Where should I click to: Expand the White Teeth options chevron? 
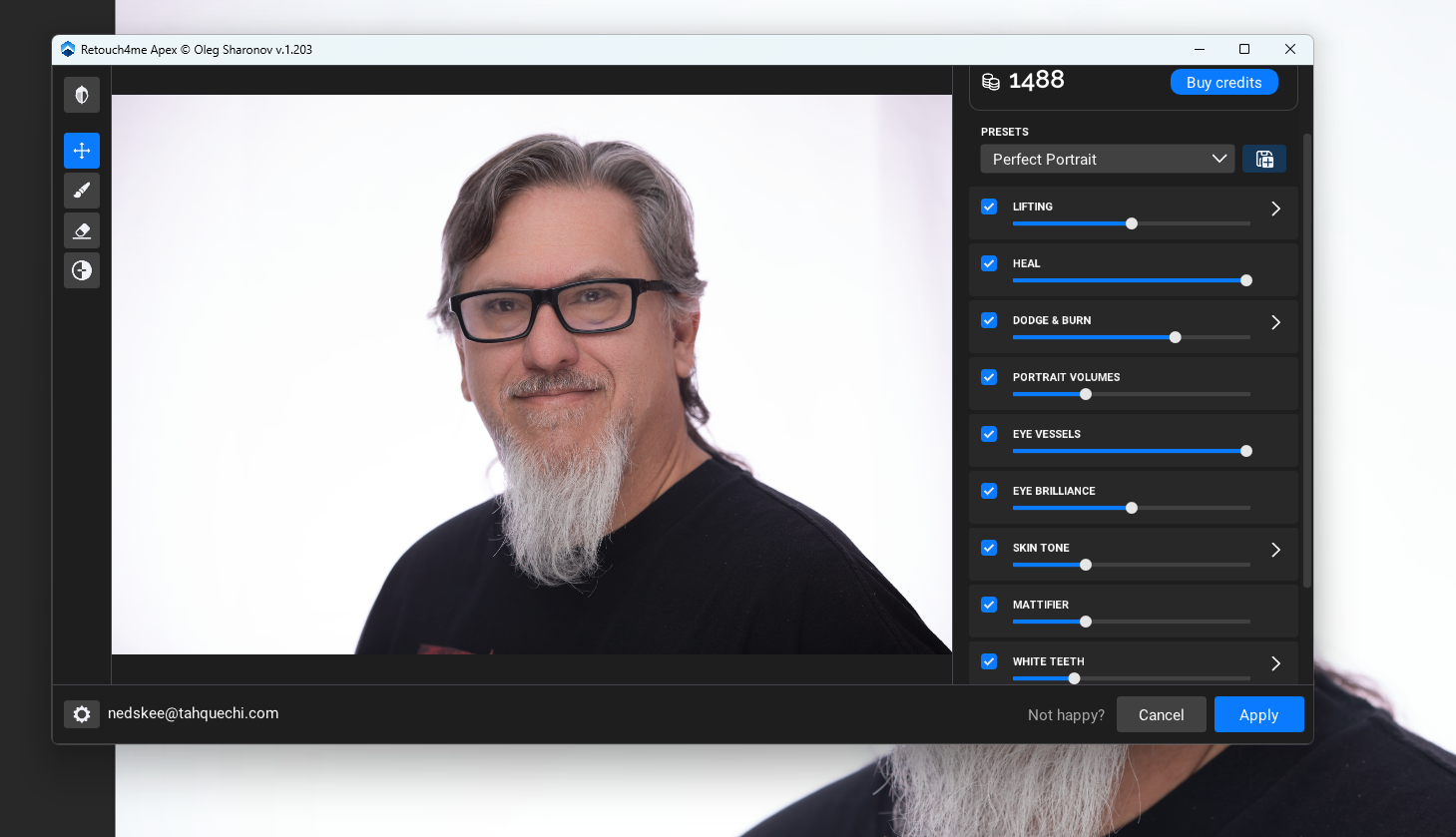(x=1275, y=663)
